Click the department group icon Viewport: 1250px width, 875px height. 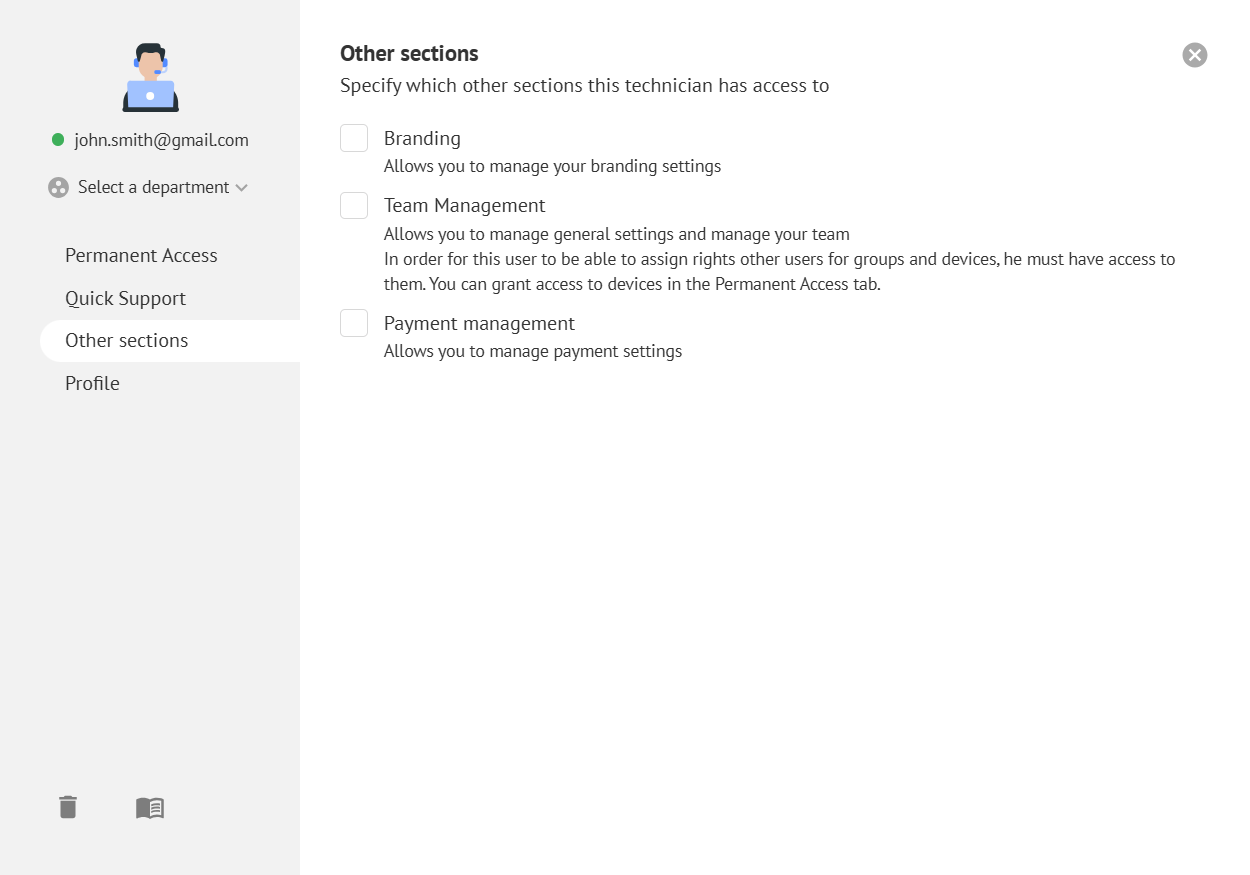[x=58, y=188]
